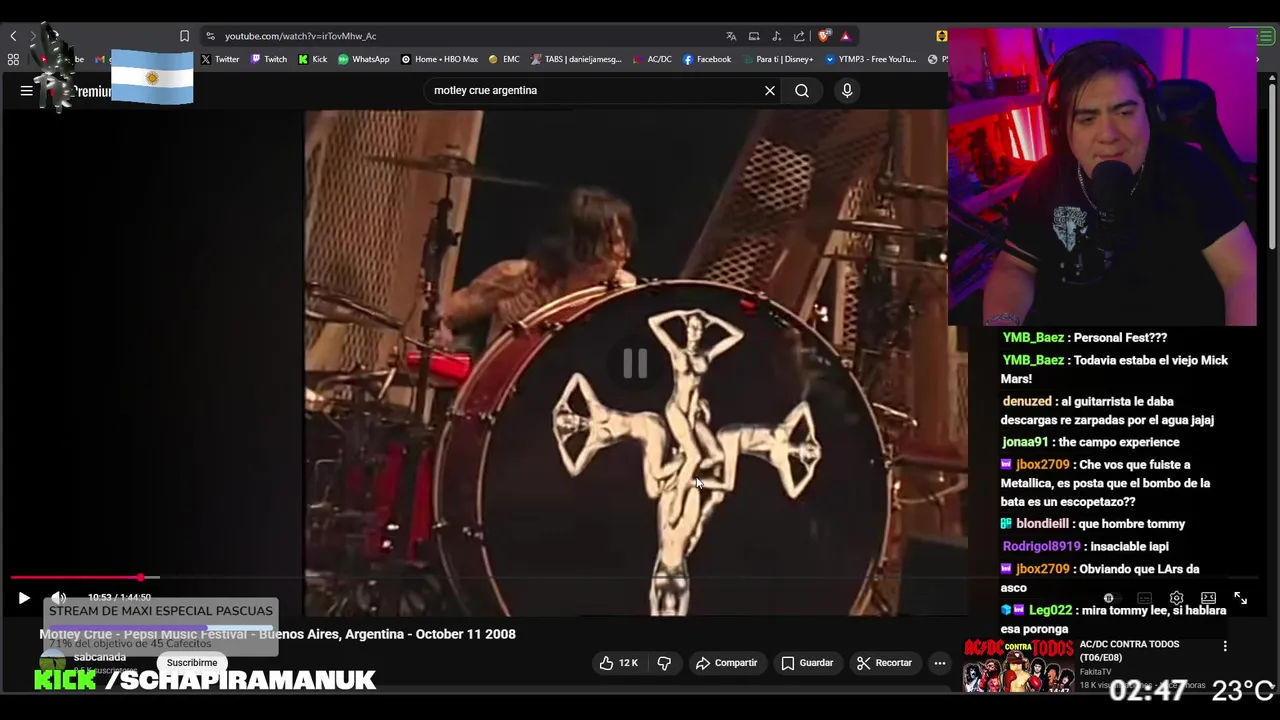Open the YTMP3 Free YouTube bookmark
The width and height of the screenshot is (1280, 720).
click(870, 59)
